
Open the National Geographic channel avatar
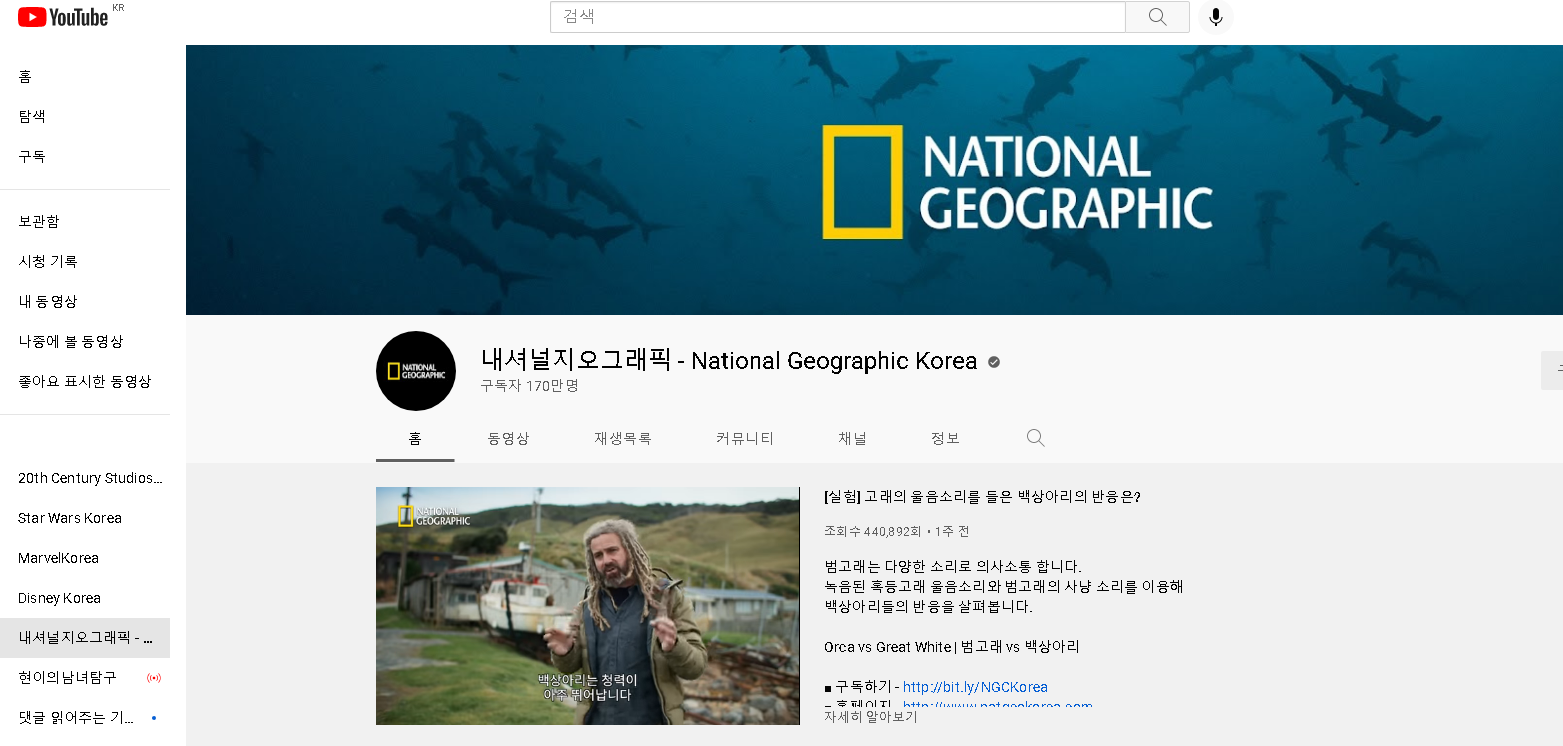[x=416, y=371]
